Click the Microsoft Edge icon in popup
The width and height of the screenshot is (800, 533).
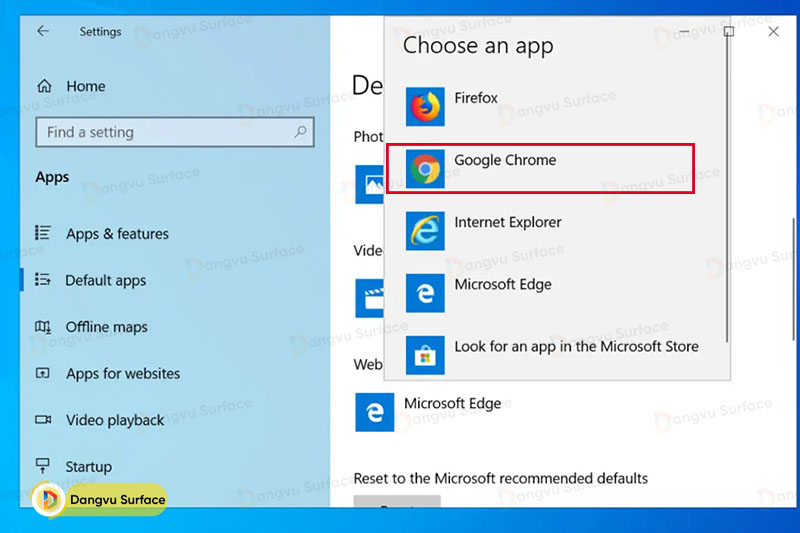(x=425, y=293)
